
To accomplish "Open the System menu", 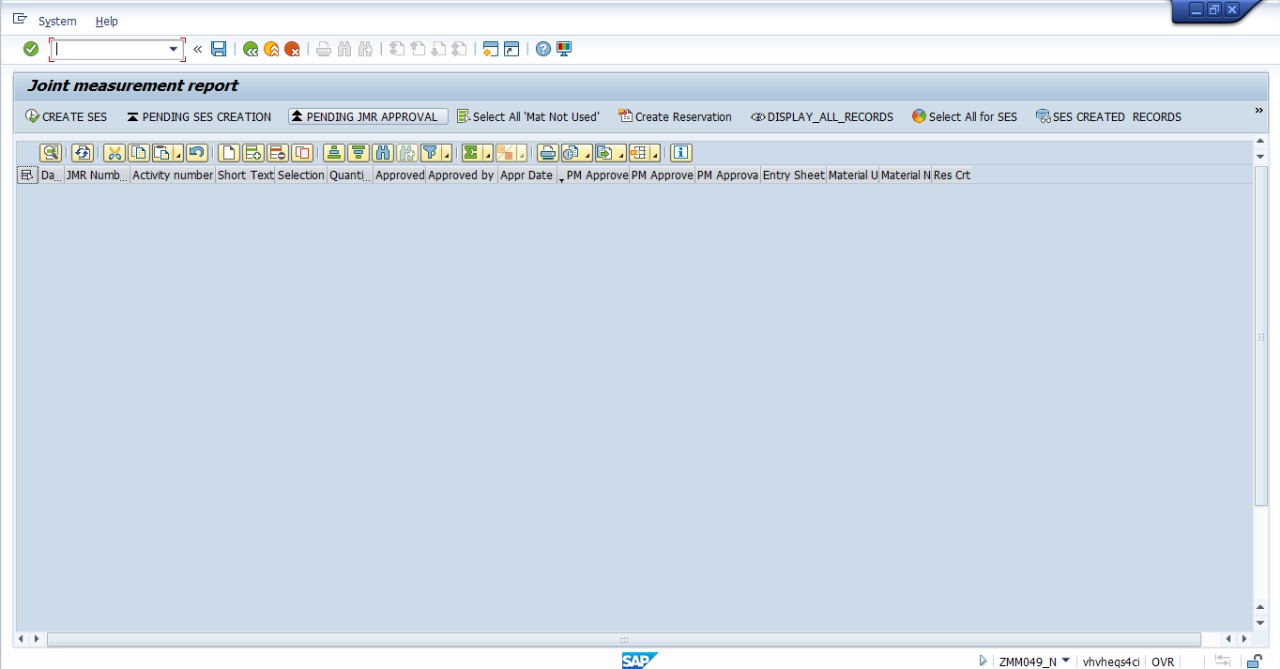I will click(x=57, y=21).
